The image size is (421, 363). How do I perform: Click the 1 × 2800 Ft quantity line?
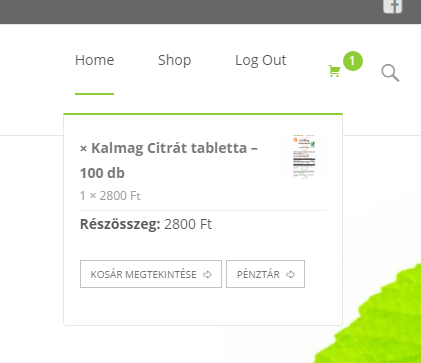click(110, 196)
